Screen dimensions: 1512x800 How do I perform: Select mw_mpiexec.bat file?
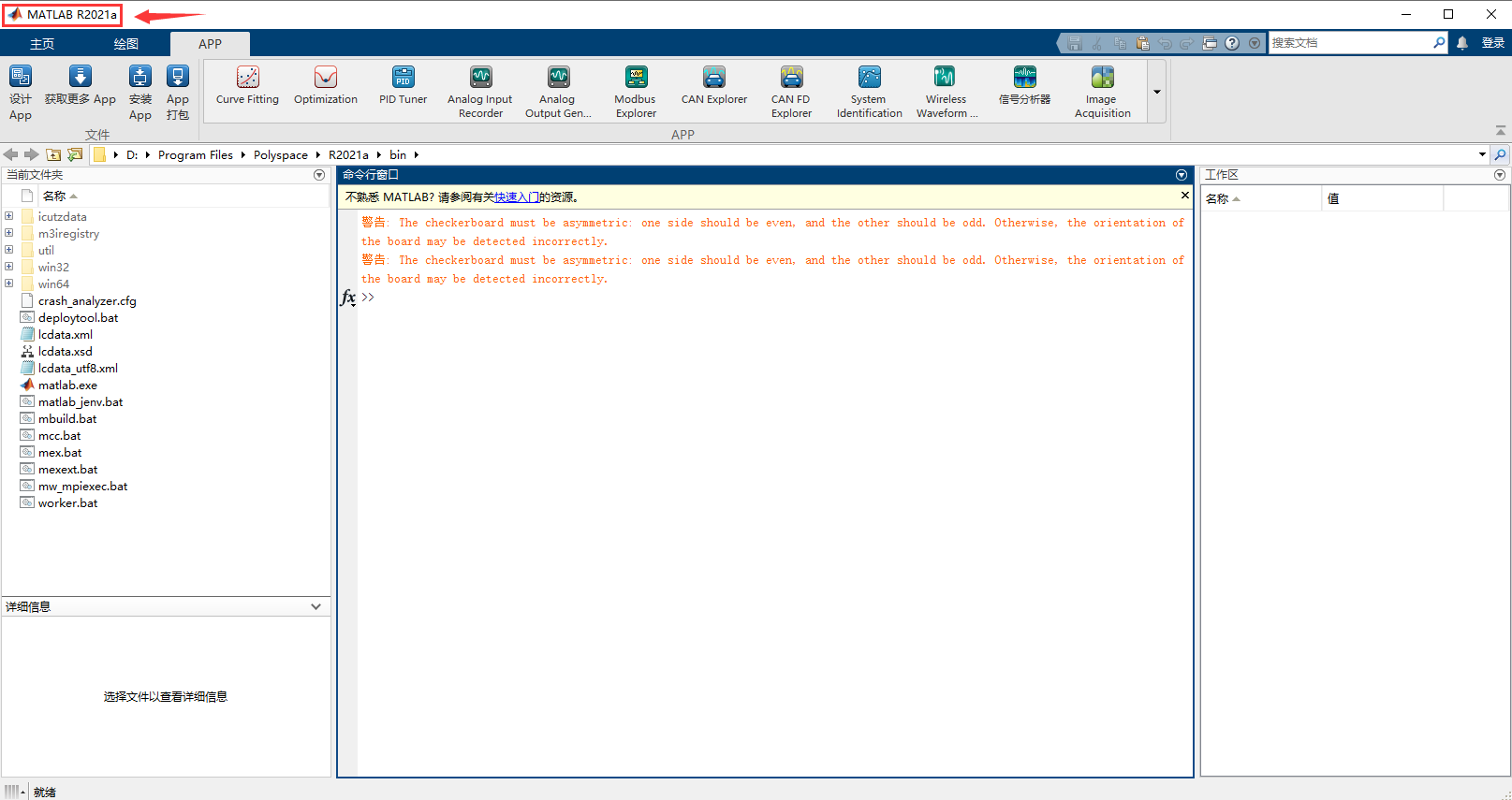click(82, 487)
